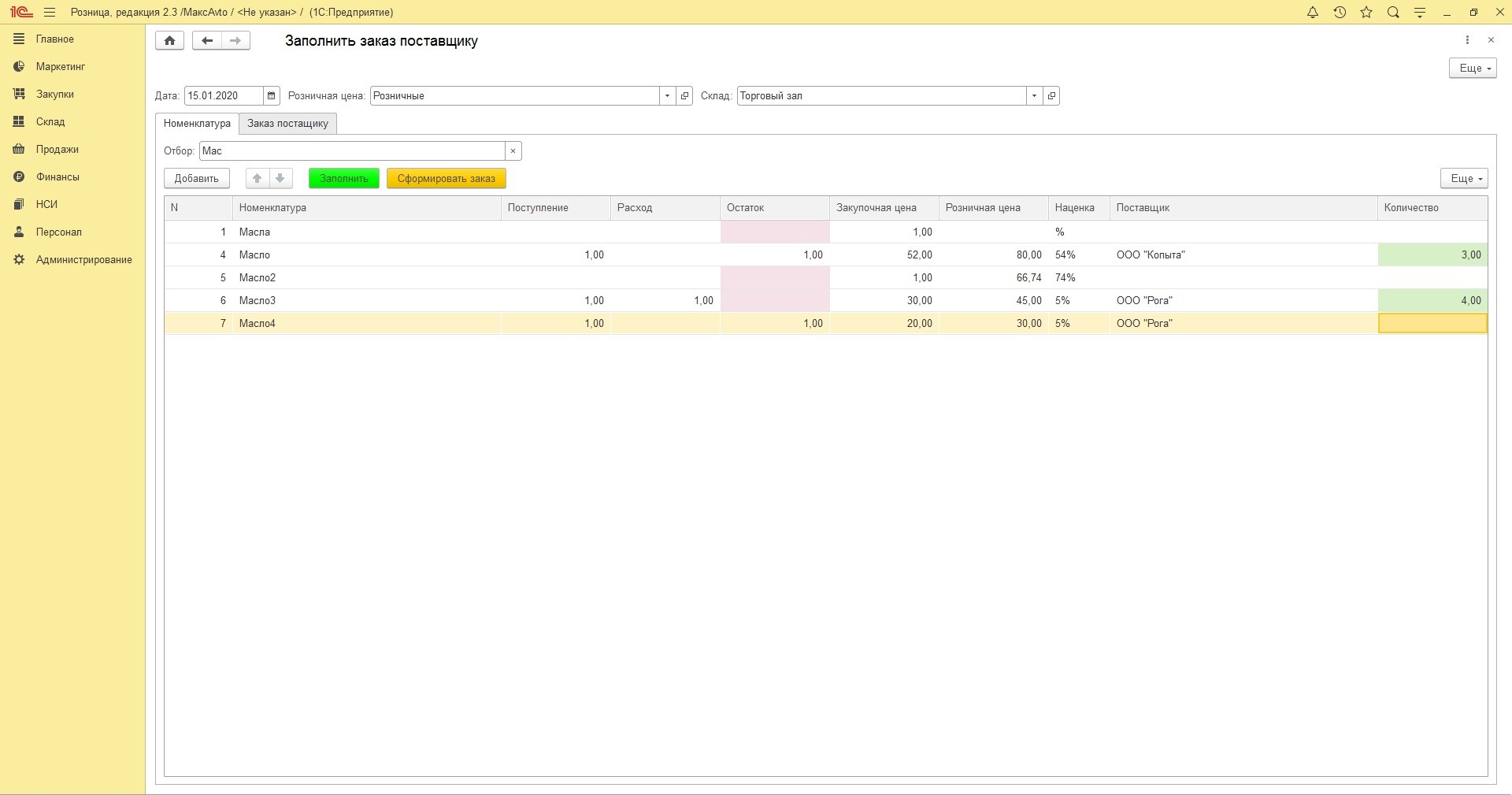The width and height of the screenshot is (1512, 795).
Task: Click quantity cell 4,00
Action: click(1432, 301)
